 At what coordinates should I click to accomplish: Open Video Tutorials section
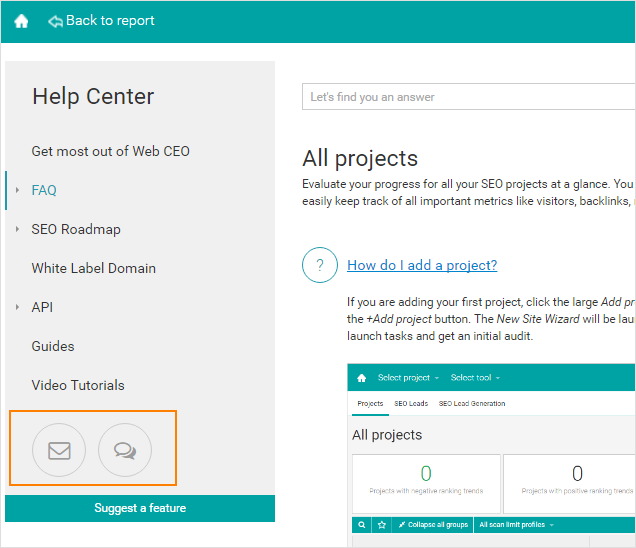point(78,385)
